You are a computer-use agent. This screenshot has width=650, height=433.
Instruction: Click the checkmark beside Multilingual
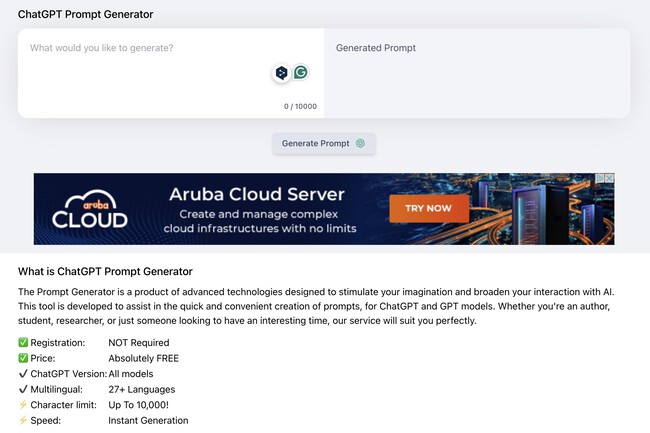pos(24,389)
